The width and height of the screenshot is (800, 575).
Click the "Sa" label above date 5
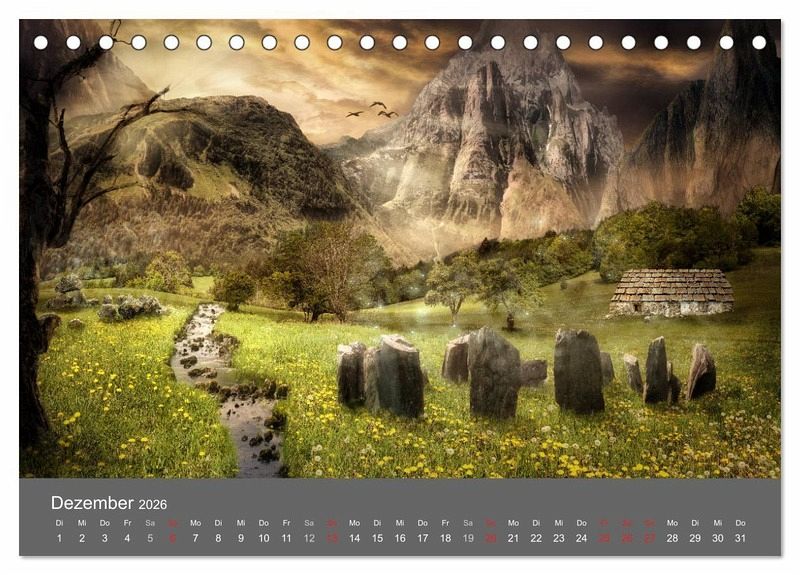point(150,523)
